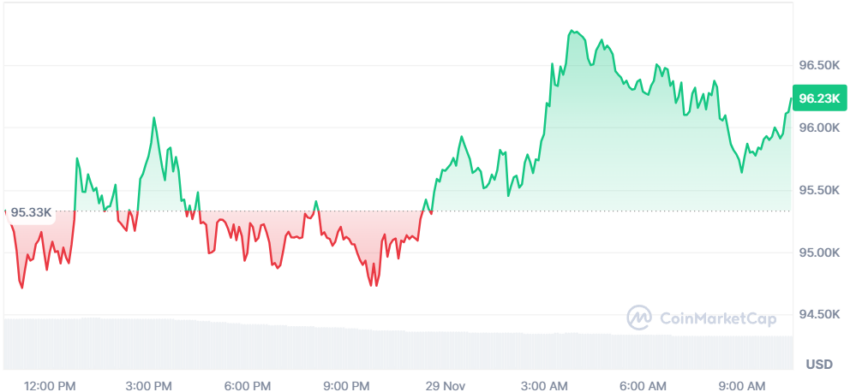Click the 96.50K price axis label
Image resolution: width=850 pixels, height=392 pixels.
820,65
